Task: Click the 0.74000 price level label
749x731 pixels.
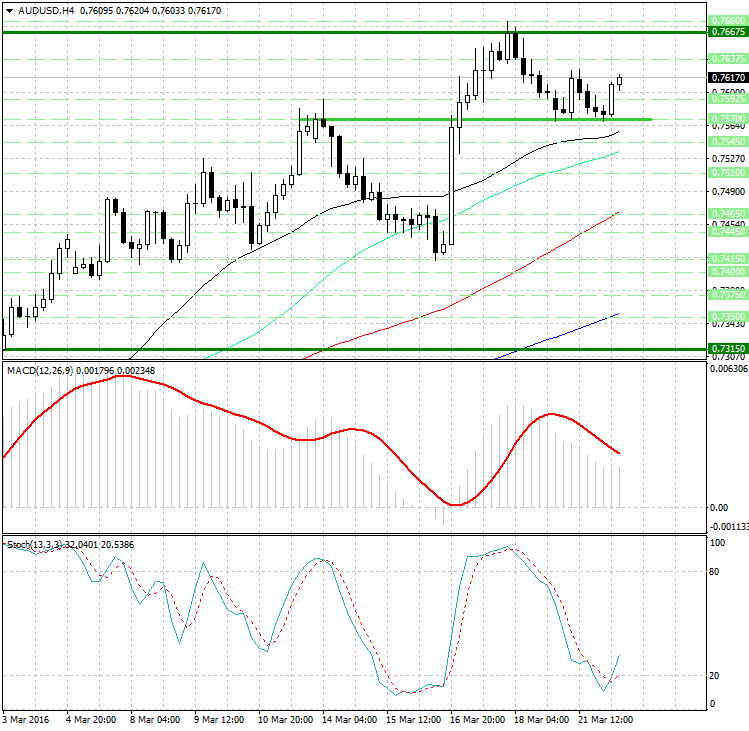Action: pyautogui.click(x=728, y=271)
